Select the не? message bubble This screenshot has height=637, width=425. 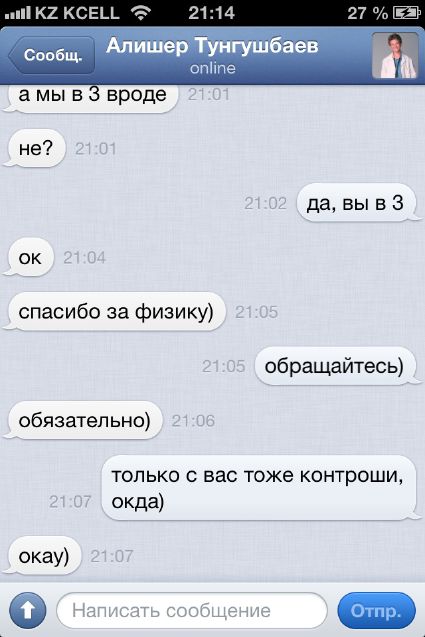(x=35, y=148)
